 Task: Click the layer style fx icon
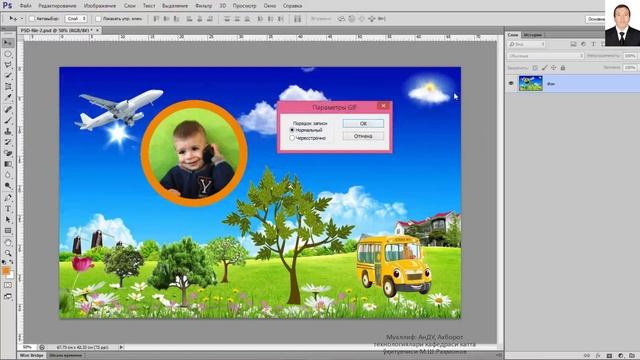[598, 356]
